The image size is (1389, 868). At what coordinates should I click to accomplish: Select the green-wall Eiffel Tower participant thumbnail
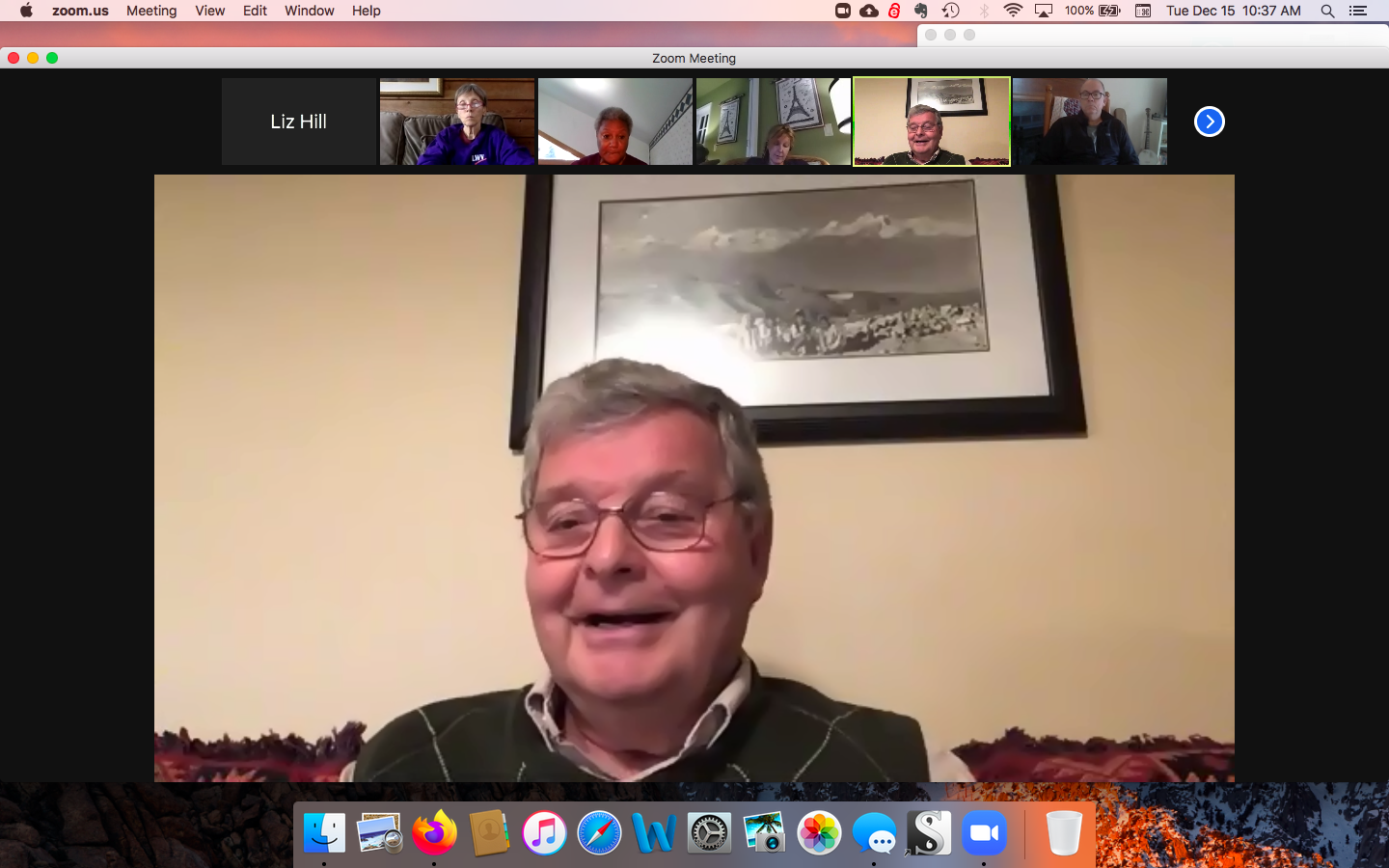pyautogui.click(x=774, y=122)
